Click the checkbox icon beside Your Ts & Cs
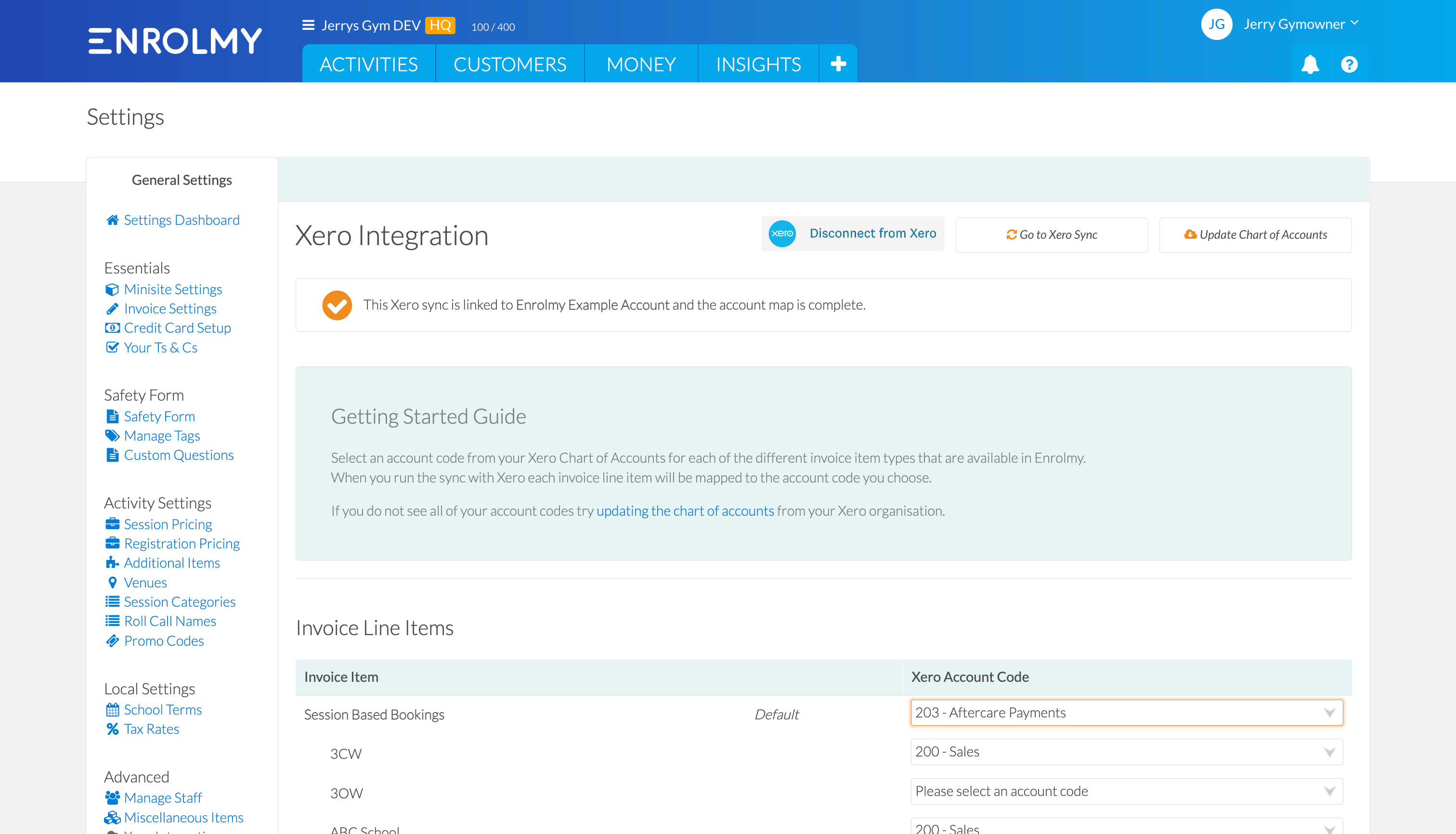 [x=112, y=347]
